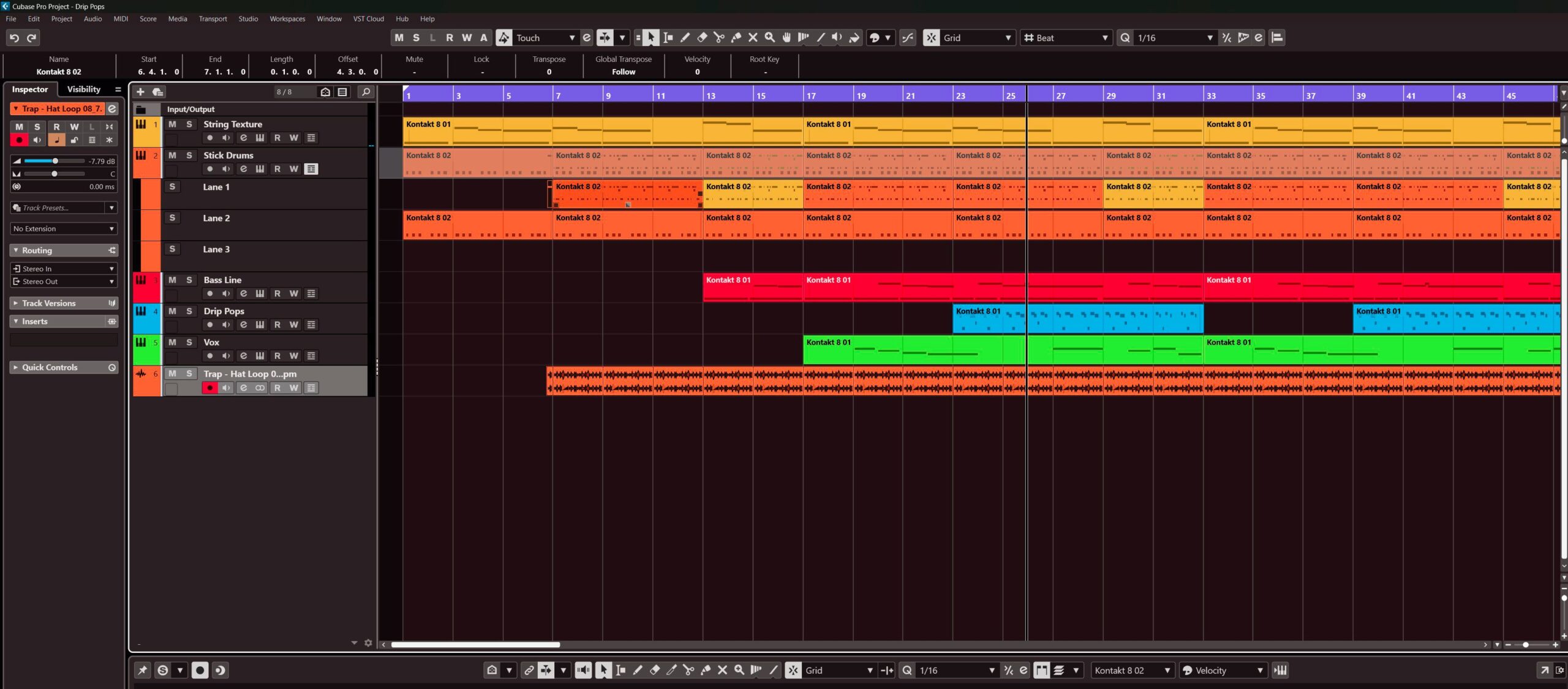Select the Line tool in main toolbar
This screenshot has height=689, width=1568.
tap(821, 37)
